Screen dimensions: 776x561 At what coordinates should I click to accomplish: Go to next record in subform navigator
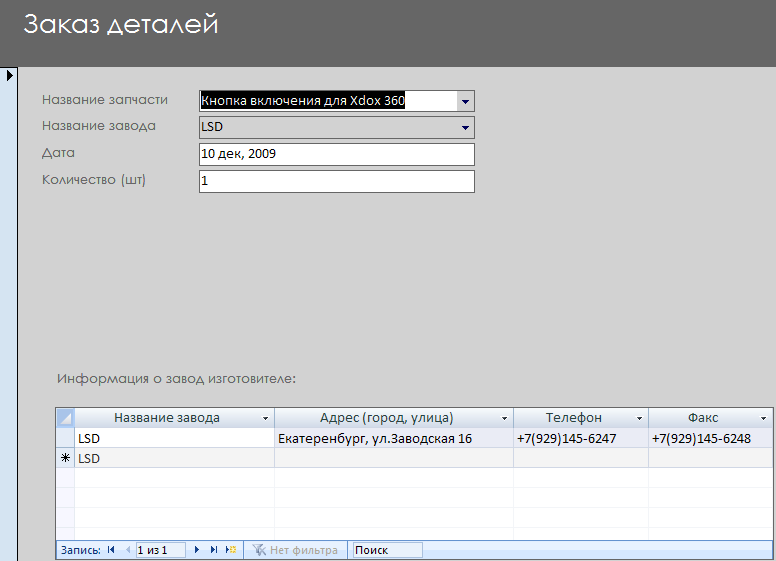coord(196,550)
